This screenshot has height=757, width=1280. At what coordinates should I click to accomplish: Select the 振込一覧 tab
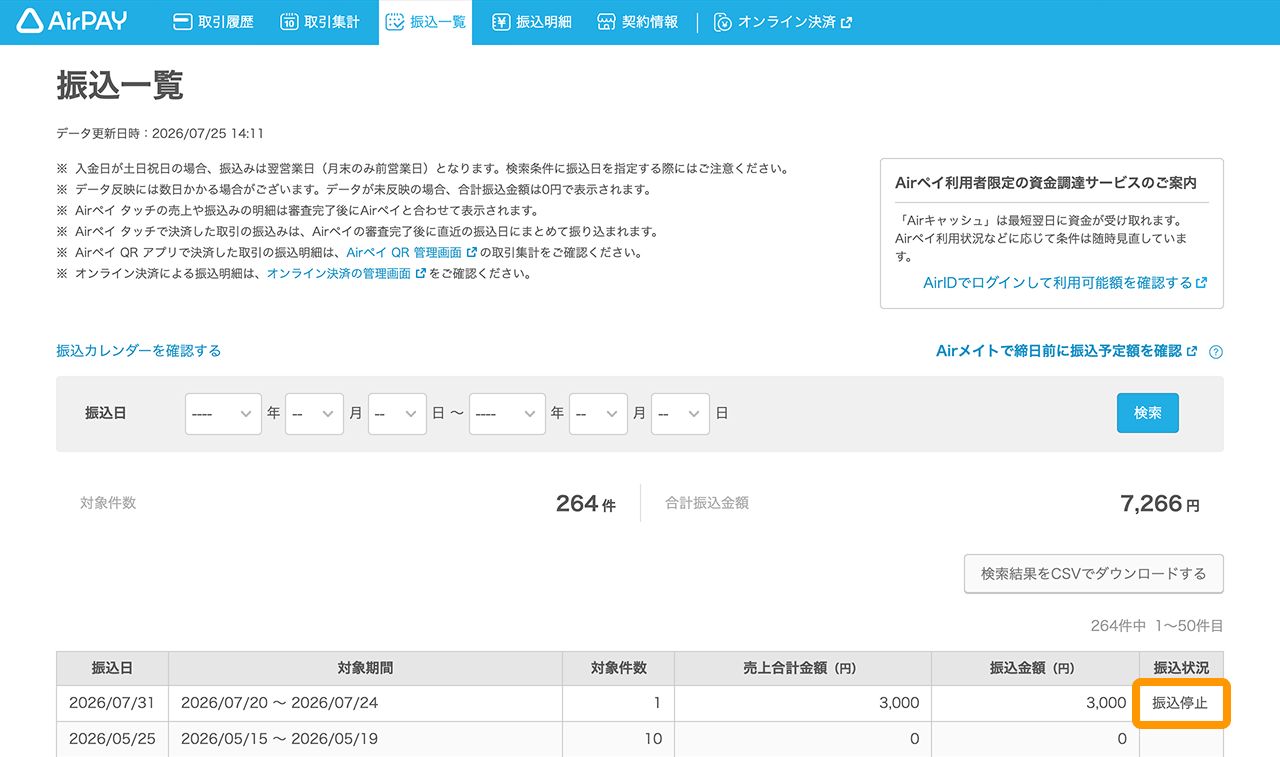click(x=425, y=22)
